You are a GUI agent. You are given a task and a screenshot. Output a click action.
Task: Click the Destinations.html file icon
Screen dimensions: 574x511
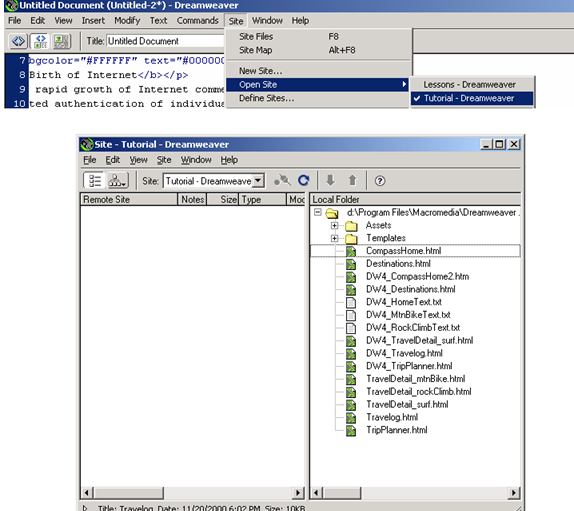point(351,264)
